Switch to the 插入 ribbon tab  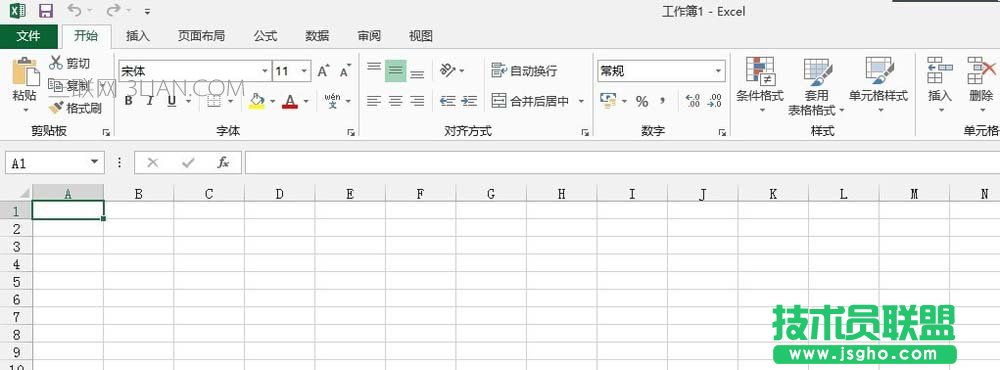(x=138, y=36)
